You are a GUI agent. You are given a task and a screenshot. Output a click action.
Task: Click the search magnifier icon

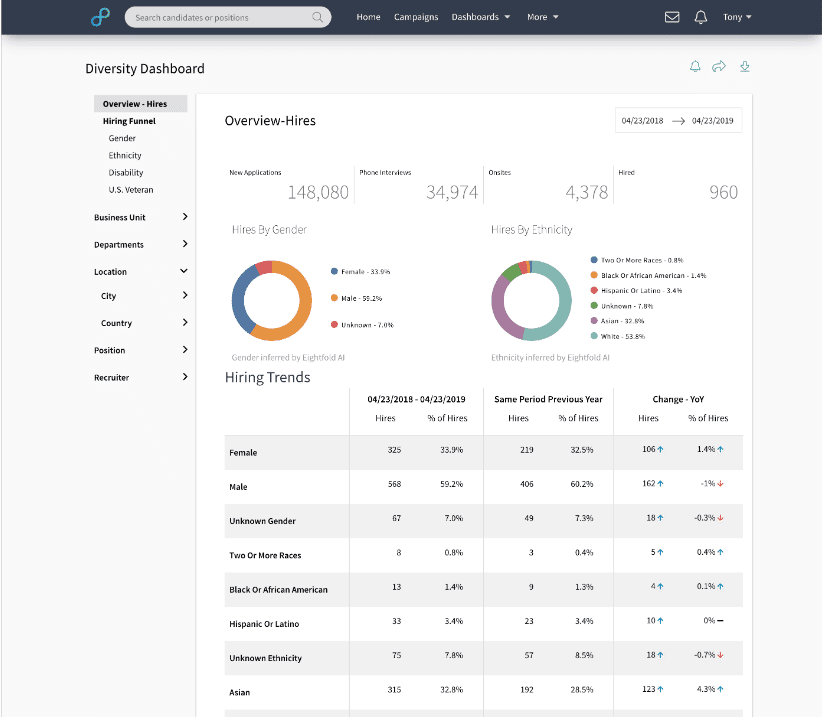click(x=318, y=17)
